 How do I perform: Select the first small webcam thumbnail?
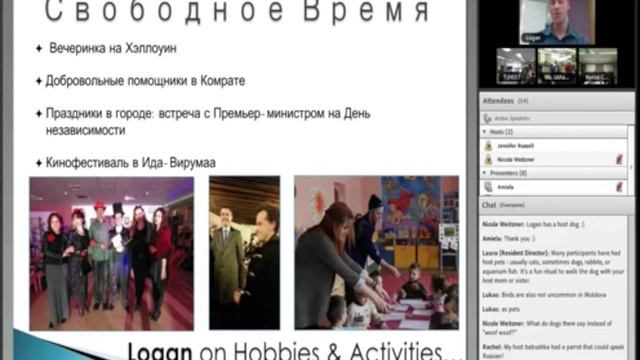pos(516,66)
